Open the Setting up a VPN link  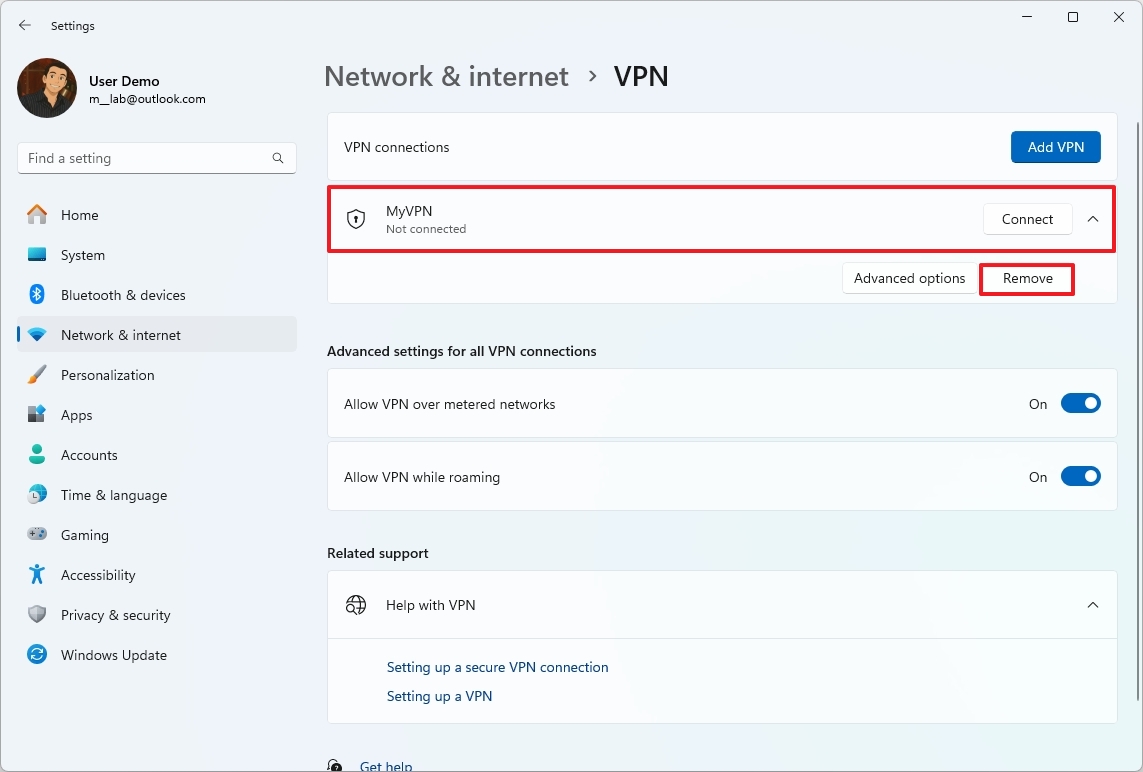point(439,695)
